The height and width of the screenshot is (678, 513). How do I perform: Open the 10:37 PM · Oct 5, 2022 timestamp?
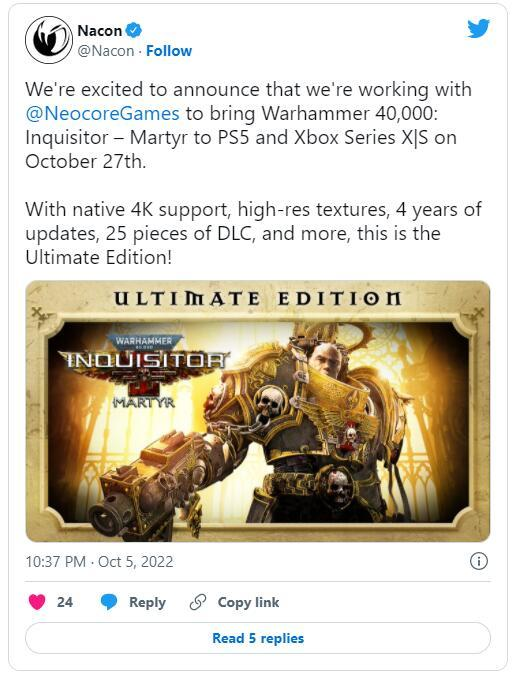99,562
